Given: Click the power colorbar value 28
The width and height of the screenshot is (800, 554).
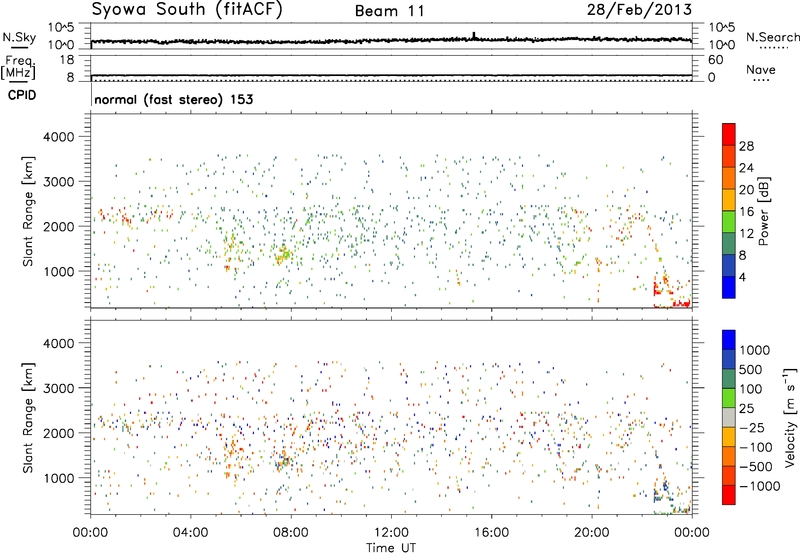Looking at the screenshot, I should (x=746, y=146).
